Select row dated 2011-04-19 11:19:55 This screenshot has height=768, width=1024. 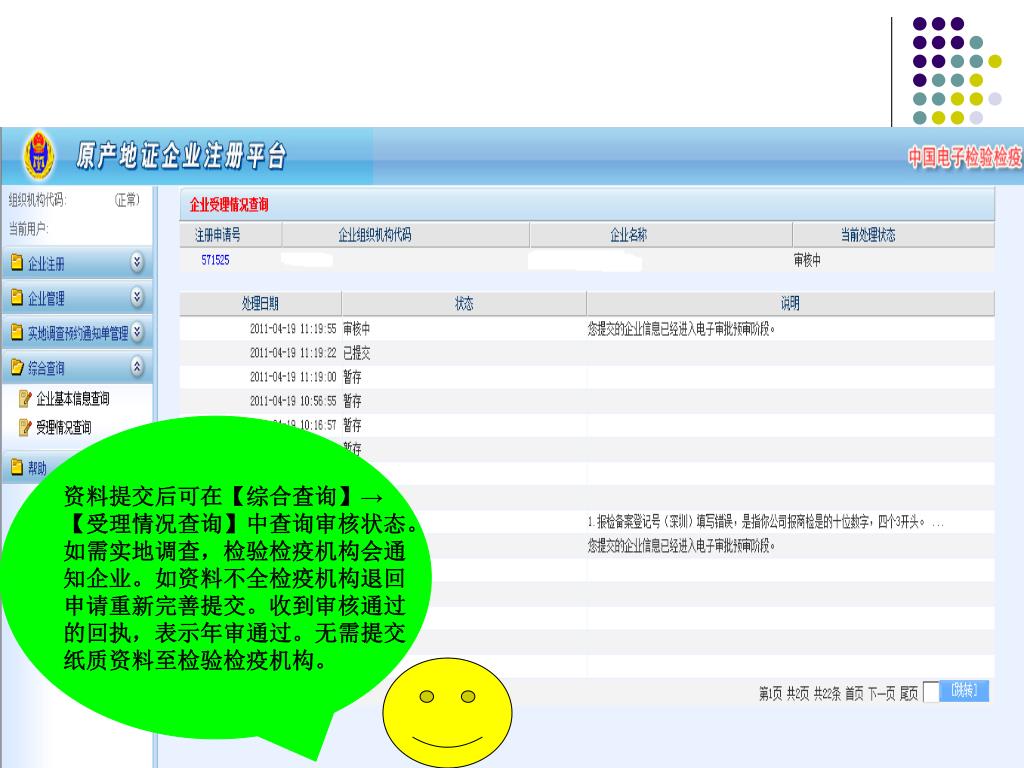coord(587,328)
